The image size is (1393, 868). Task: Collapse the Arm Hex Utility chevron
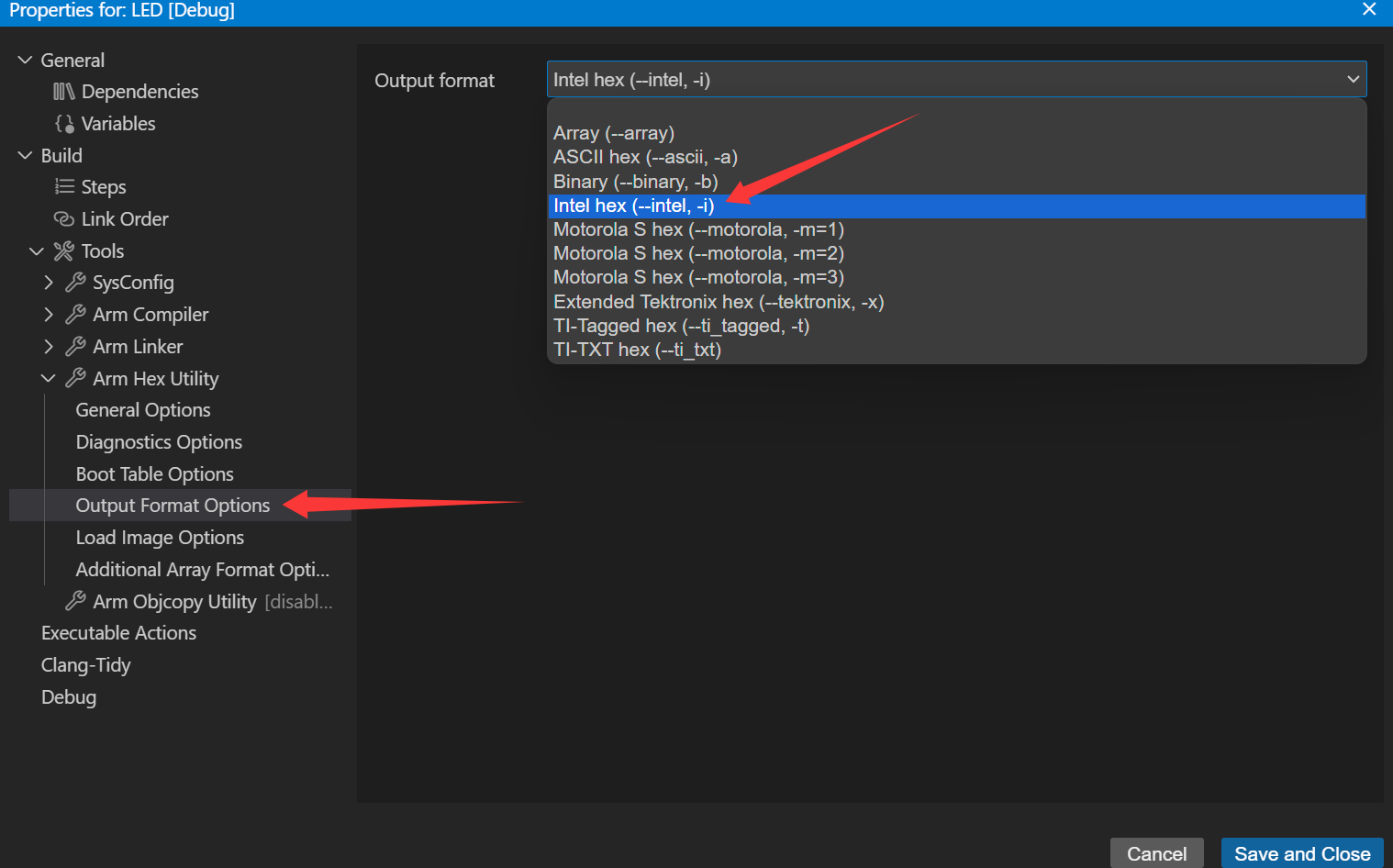[x=49, y=379]
